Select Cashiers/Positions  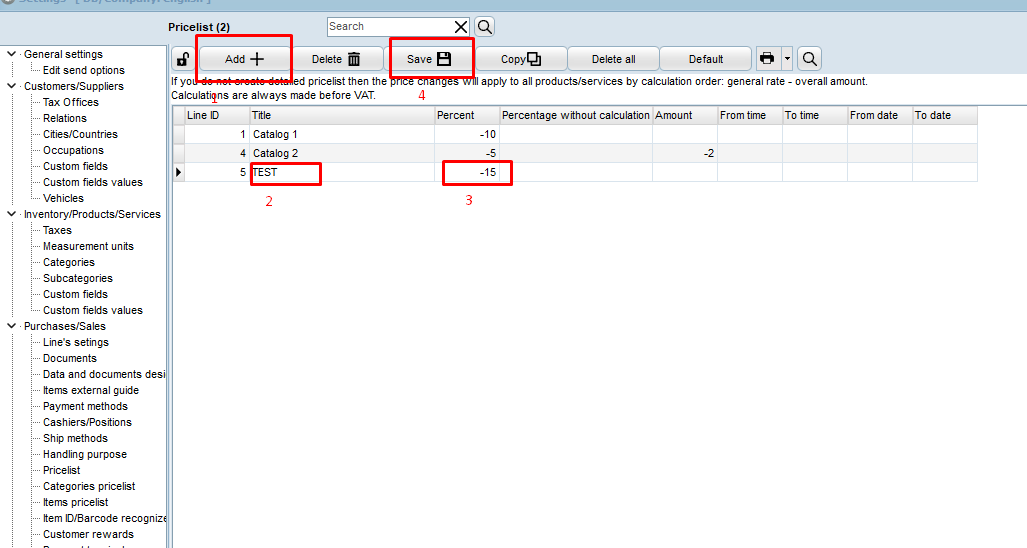click(x=87, y=422)
